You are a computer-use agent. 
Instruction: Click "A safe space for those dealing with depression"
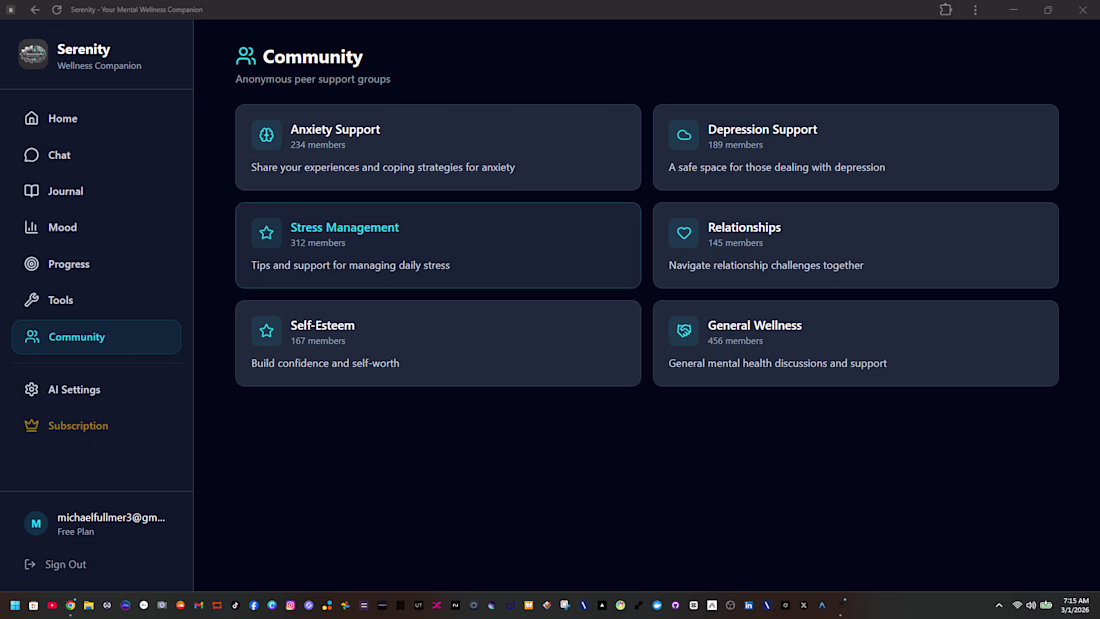(x=777, y=167)
